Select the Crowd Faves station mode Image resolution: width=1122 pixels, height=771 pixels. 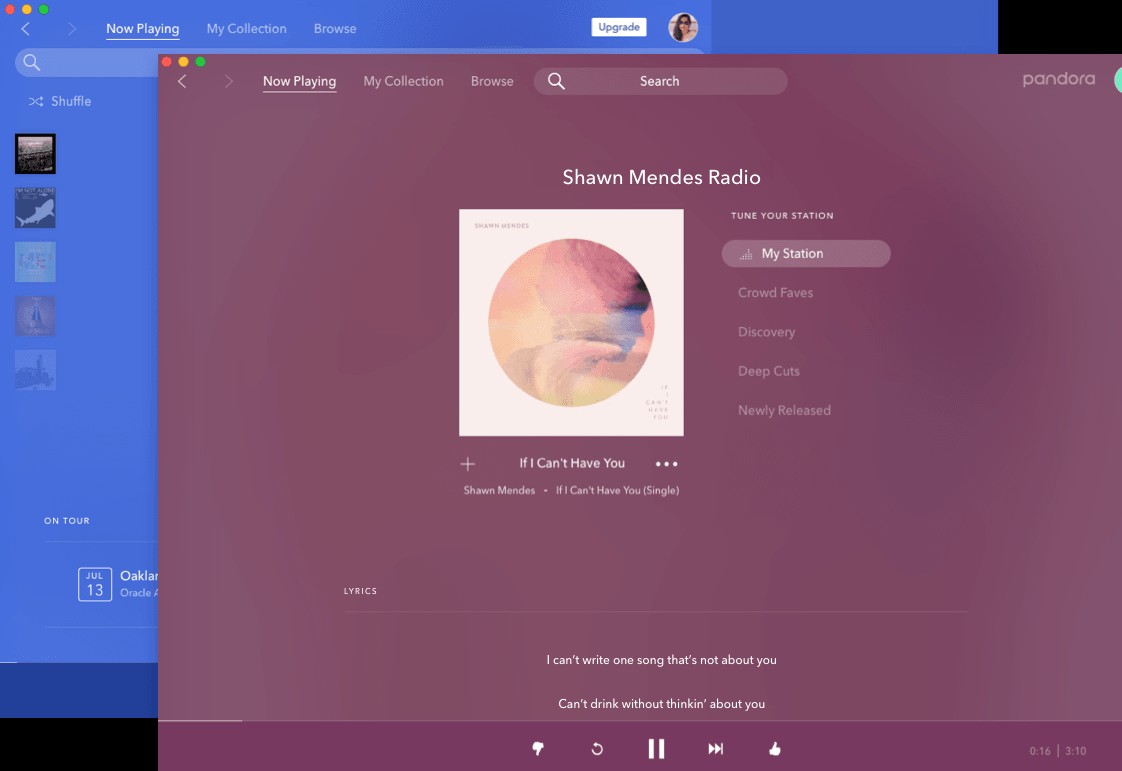776,293
